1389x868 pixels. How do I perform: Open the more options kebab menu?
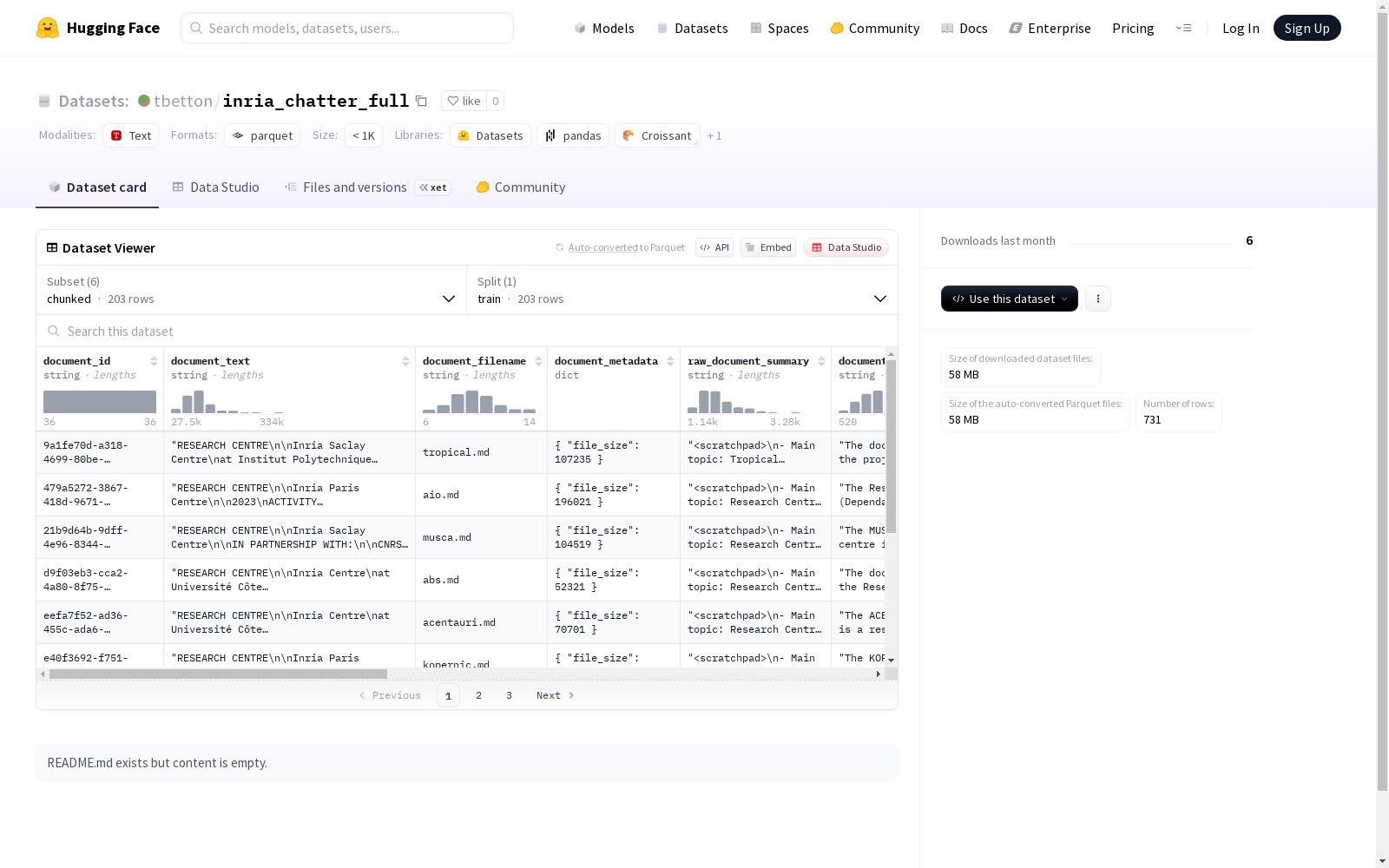[x=1098, y=299]
